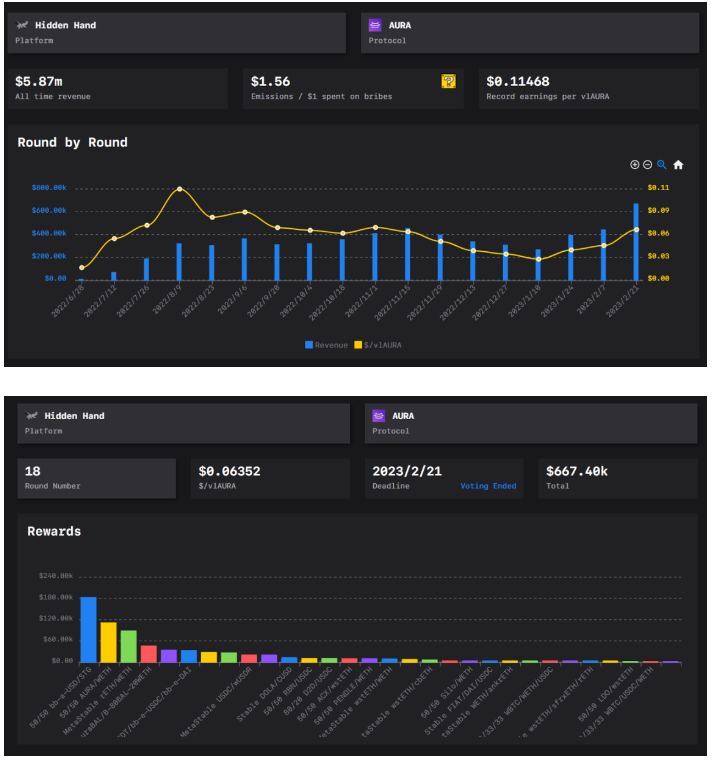Toggle the Revenue series in the legend
This screenshot has width=712, height=760.
[326, 345]
